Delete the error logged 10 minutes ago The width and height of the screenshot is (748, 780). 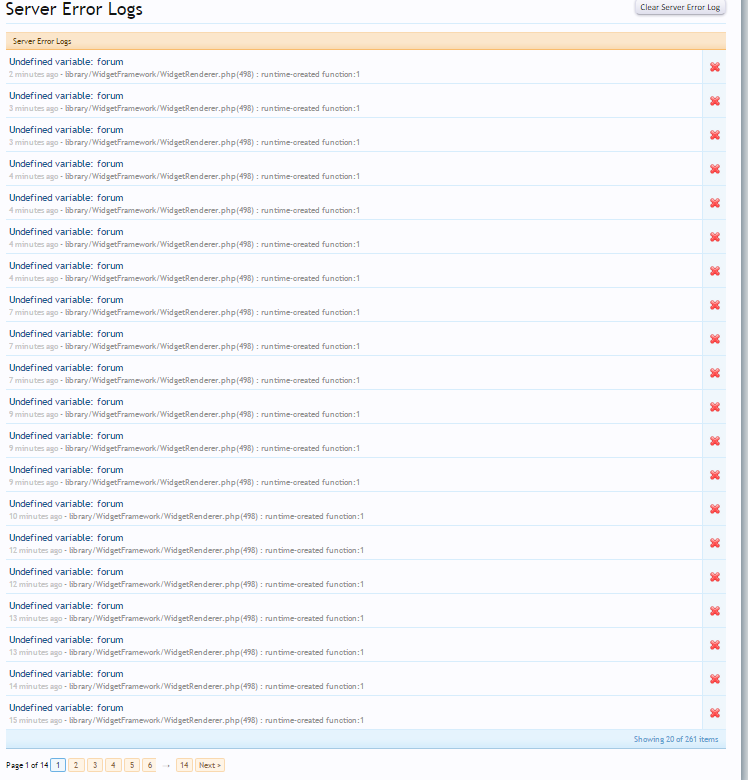714,509
